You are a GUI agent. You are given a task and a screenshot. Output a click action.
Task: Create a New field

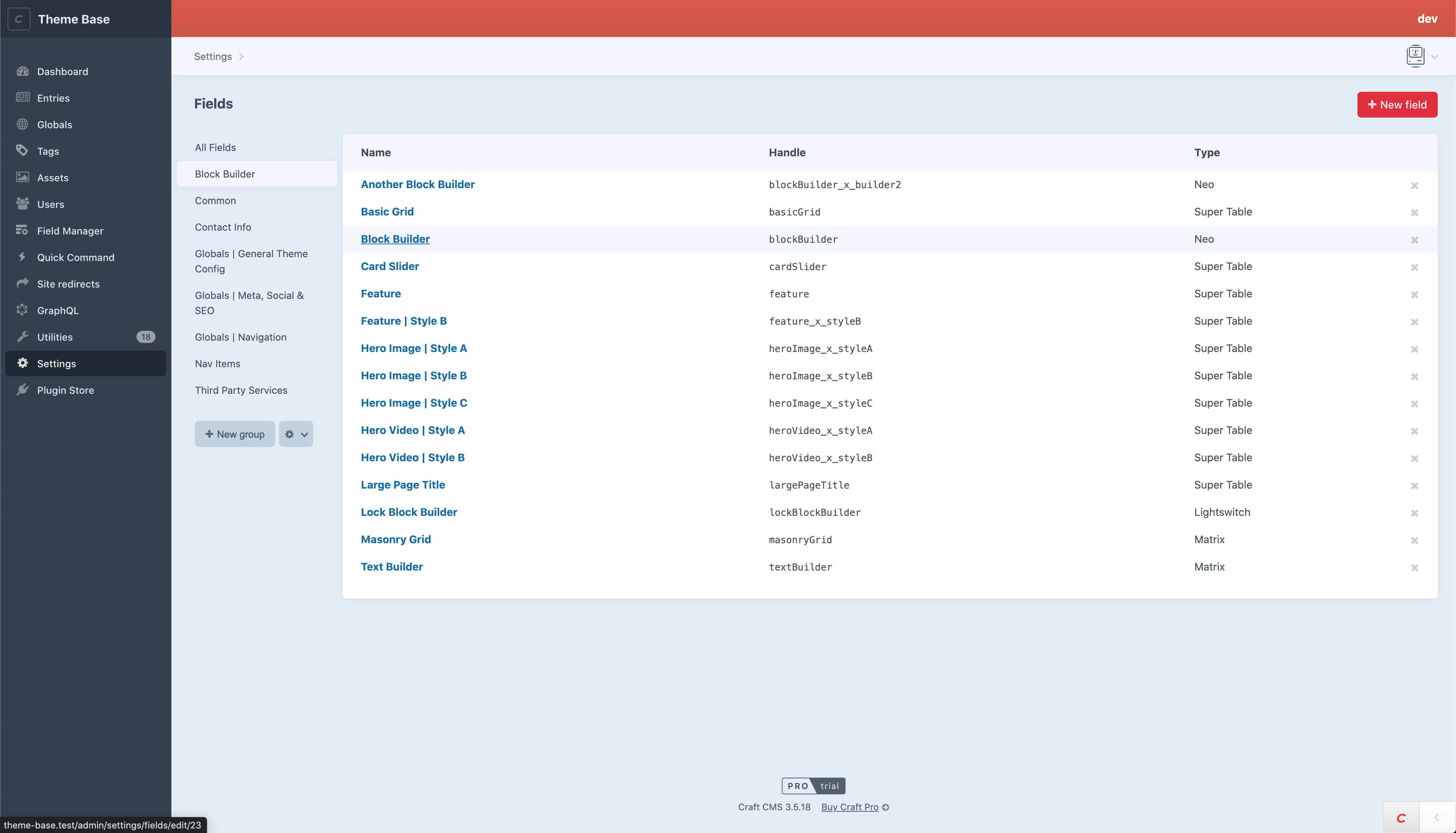click(x=1397, y=105)
